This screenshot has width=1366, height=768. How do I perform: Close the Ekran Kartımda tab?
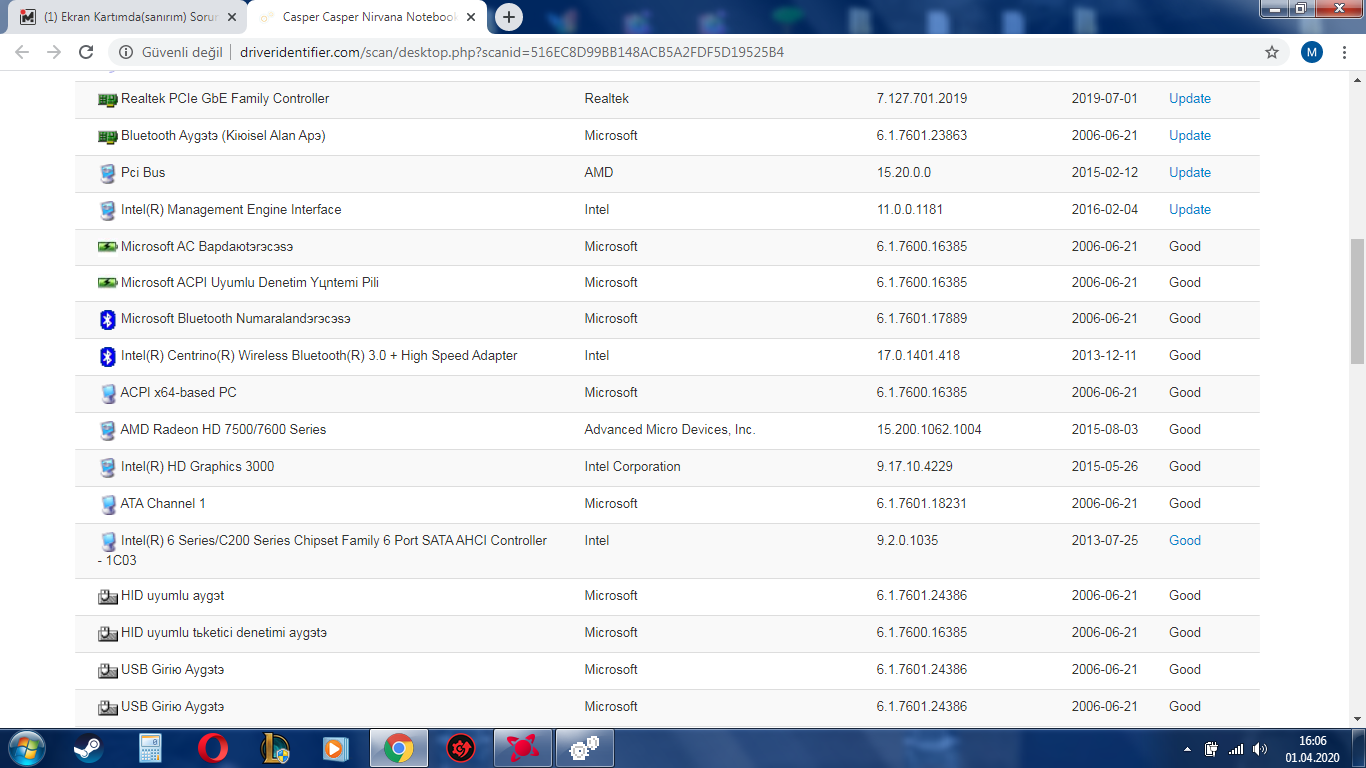click(x=231, y=18)
